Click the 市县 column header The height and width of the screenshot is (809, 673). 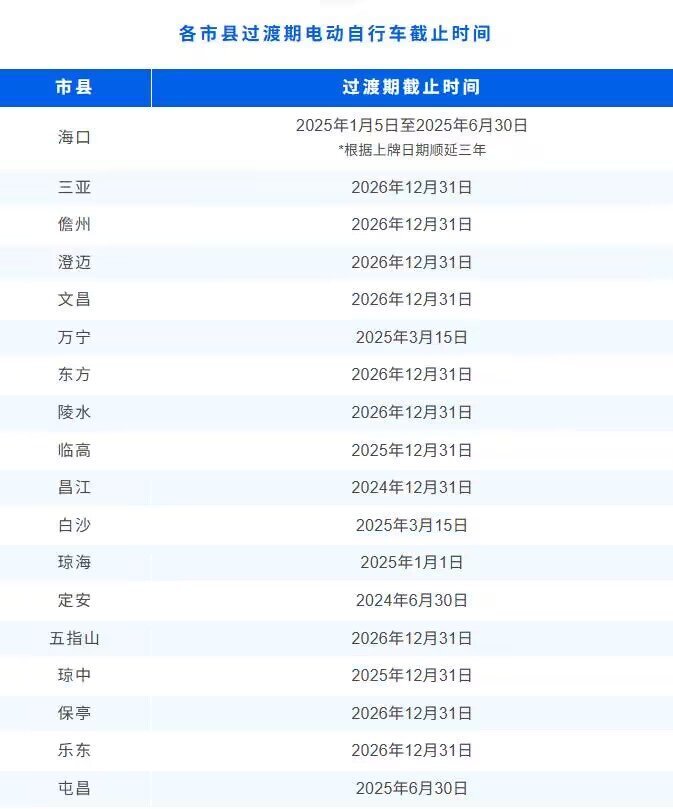[x=75, y=87]
